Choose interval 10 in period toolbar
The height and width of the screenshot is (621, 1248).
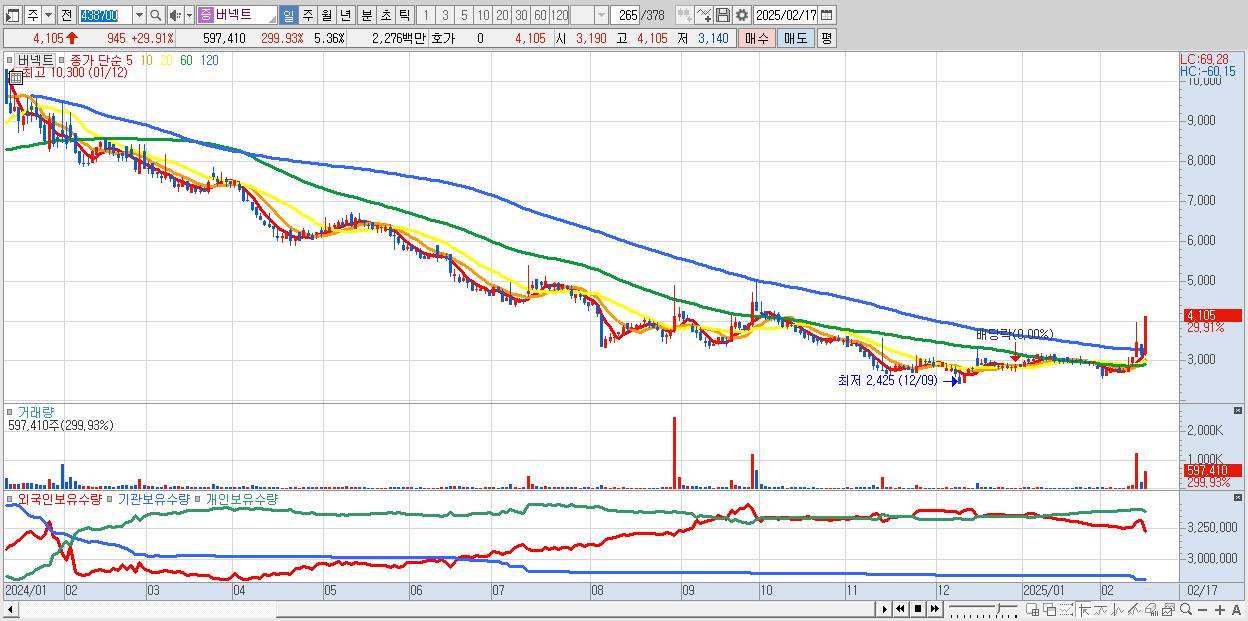(483, 15)
